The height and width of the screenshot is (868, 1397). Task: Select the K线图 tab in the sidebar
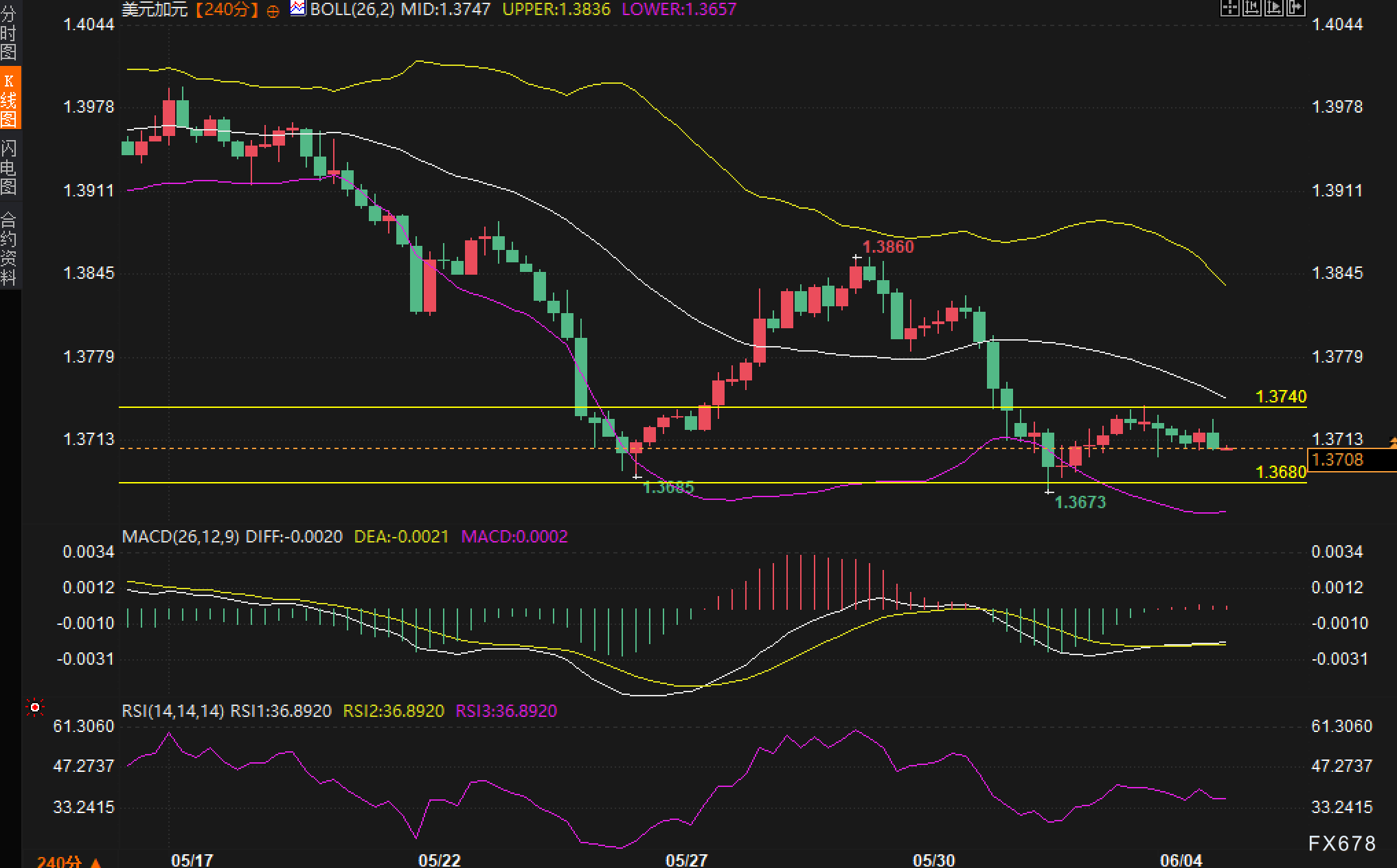coord(9,98)
